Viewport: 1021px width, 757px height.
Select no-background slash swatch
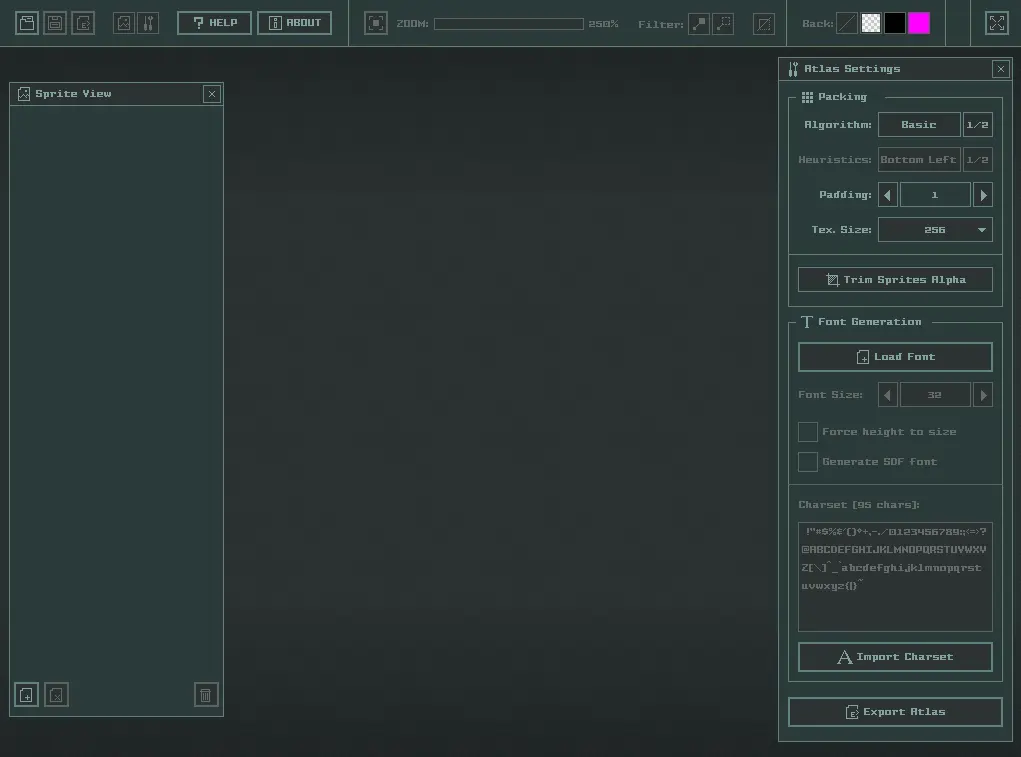tap(846, 23)
